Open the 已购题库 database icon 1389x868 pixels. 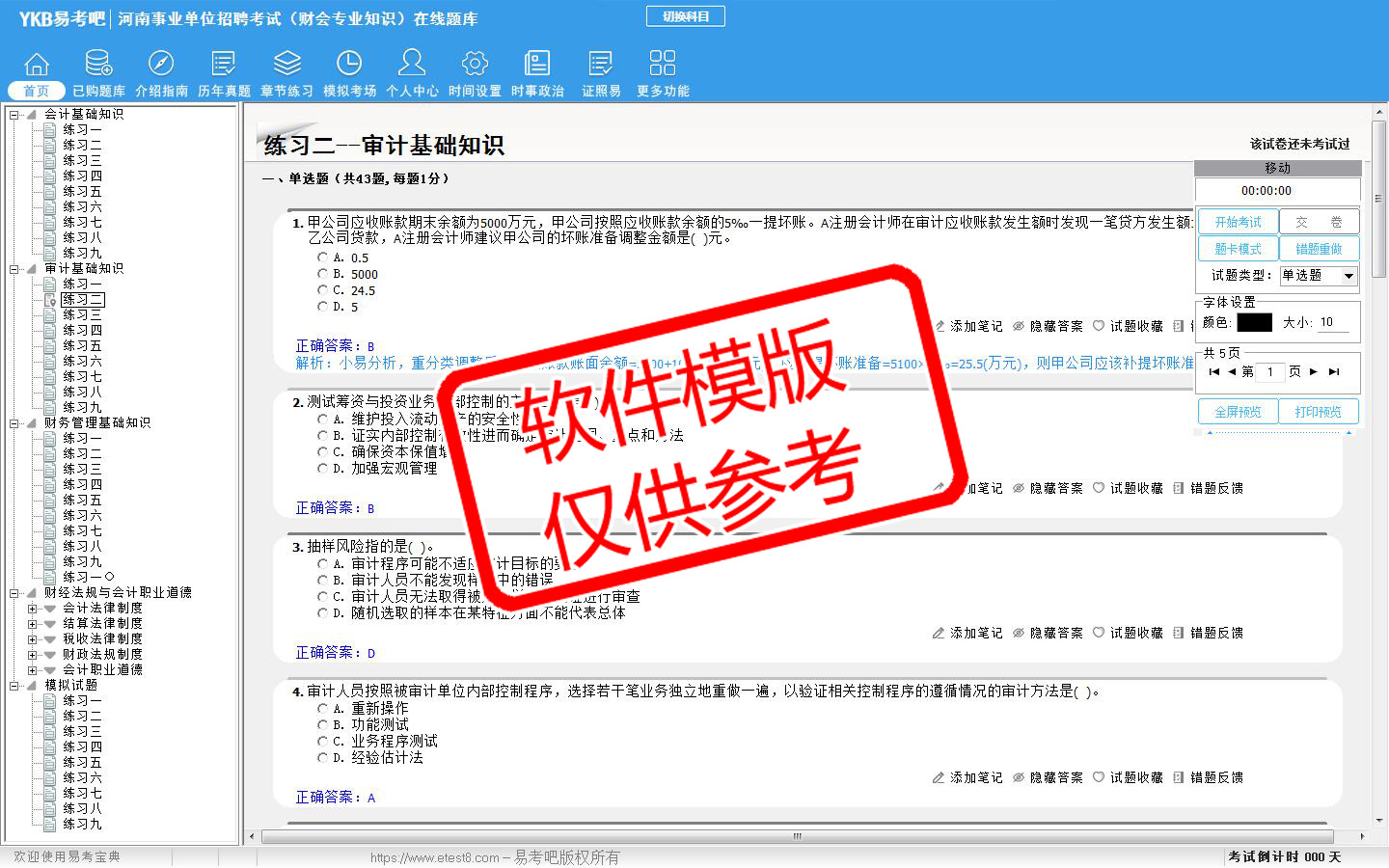(98, 65)
